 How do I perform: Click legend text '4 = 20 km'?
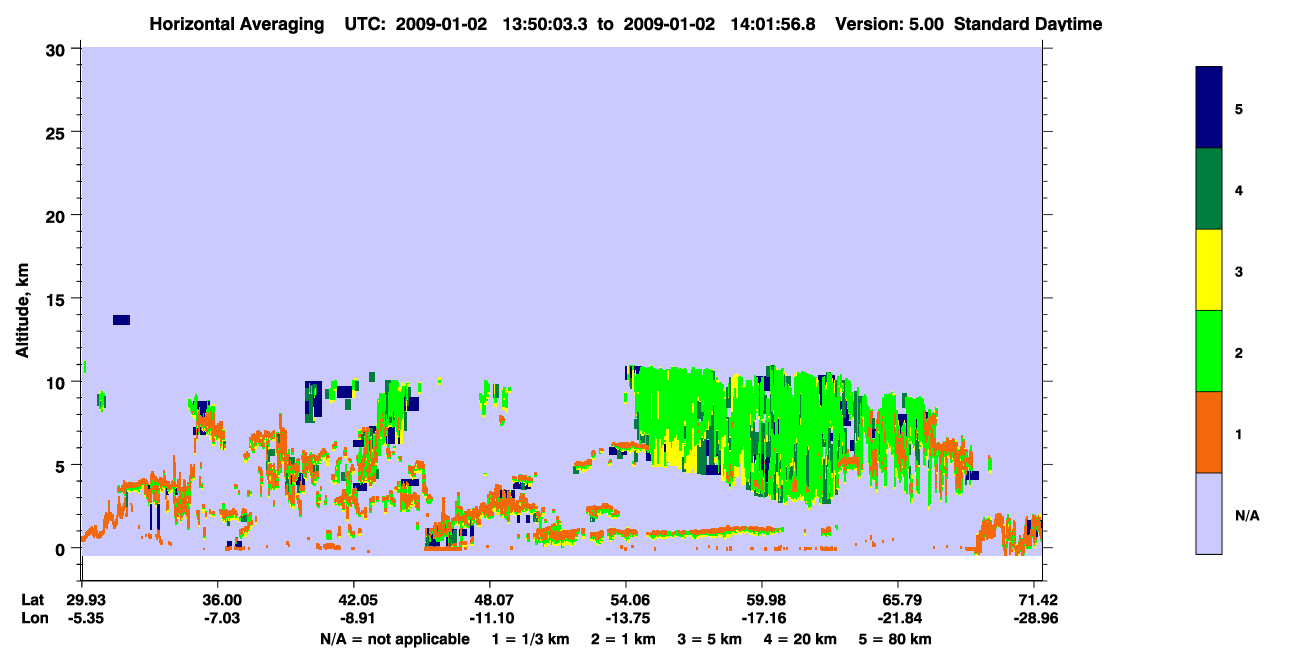[x=801, y=639]
